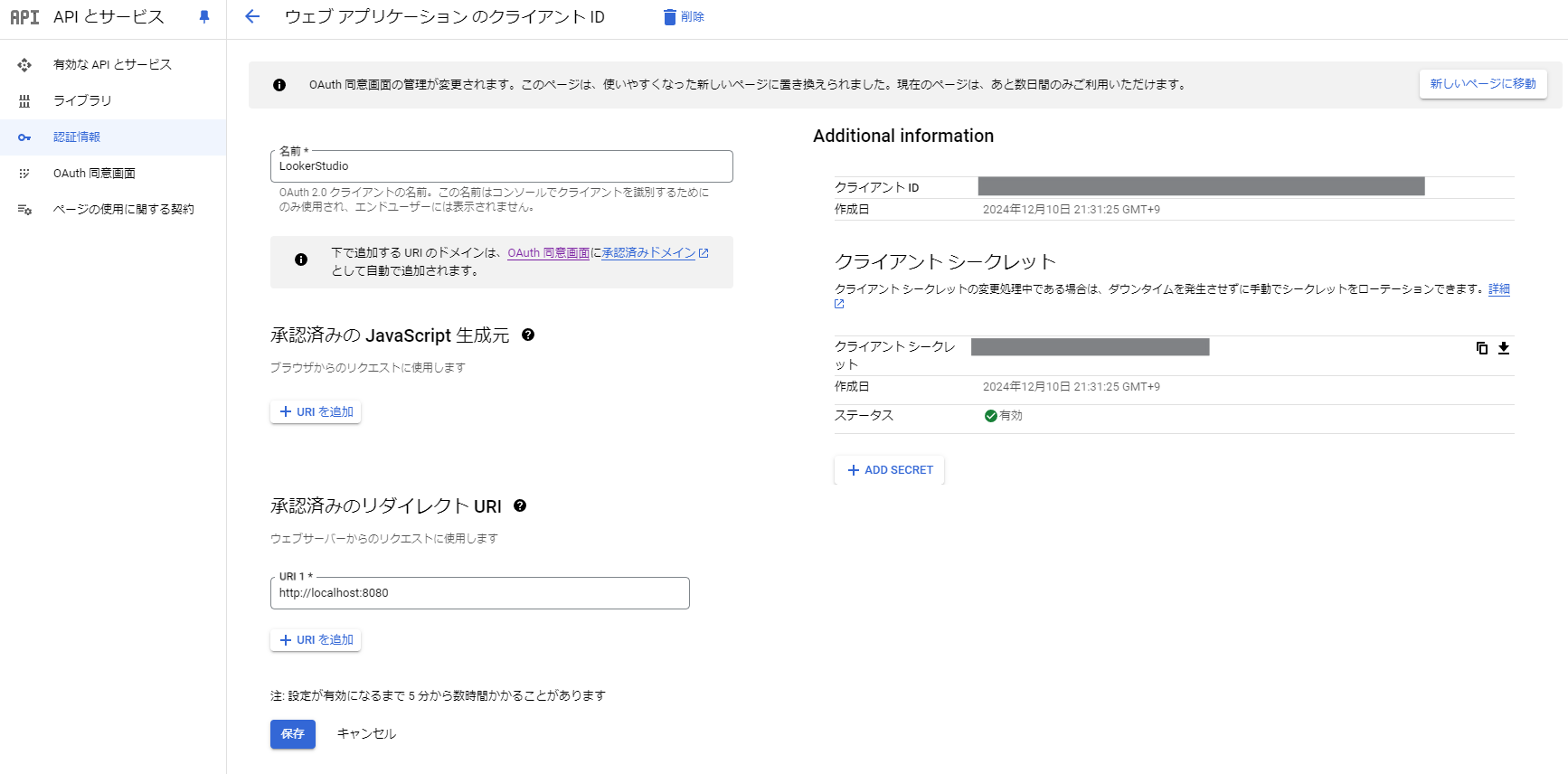Screen dimensions: 1568x774
Task: Focus the URI 1 field with localhost:8080
Action: pyautogui.click(x=480, y=593)
